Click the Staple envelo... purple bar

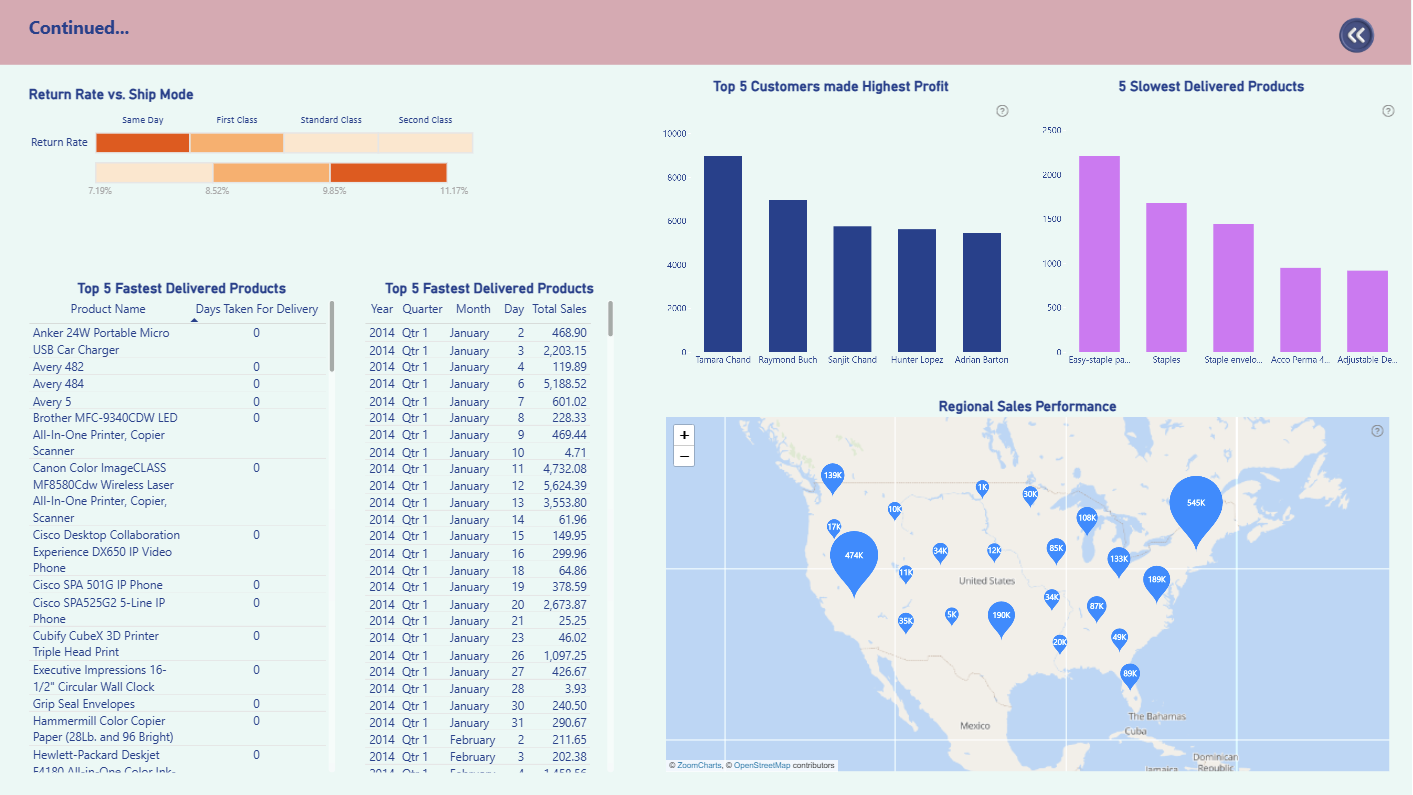point(1233,287)
